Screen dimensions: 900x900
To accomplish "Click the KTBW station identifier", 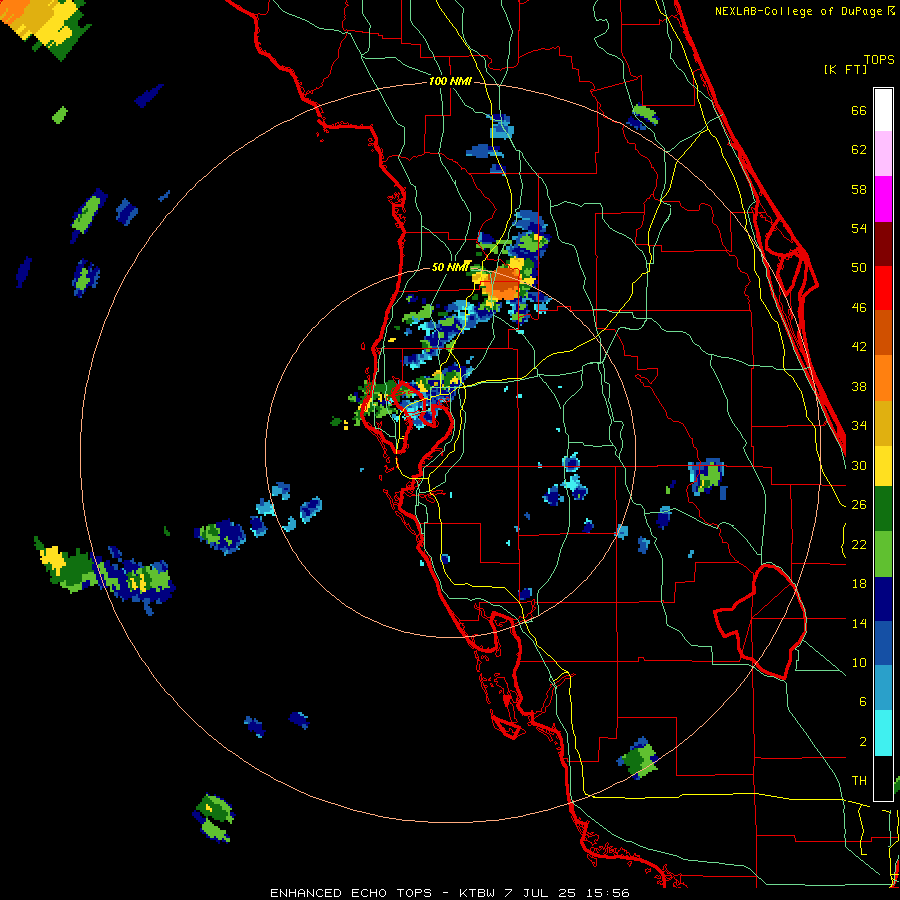I will coord(479,893).
